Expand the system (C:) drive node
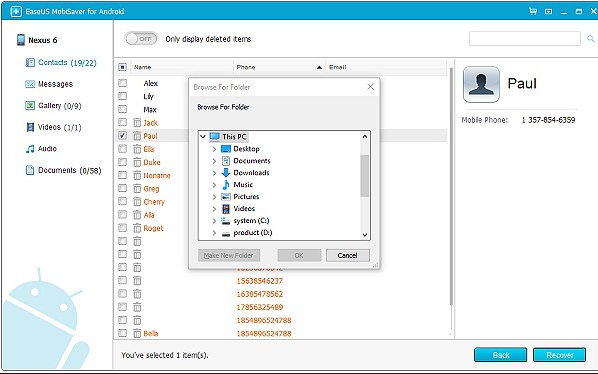Viewport: 598px width, 374px height. (214, 221)
